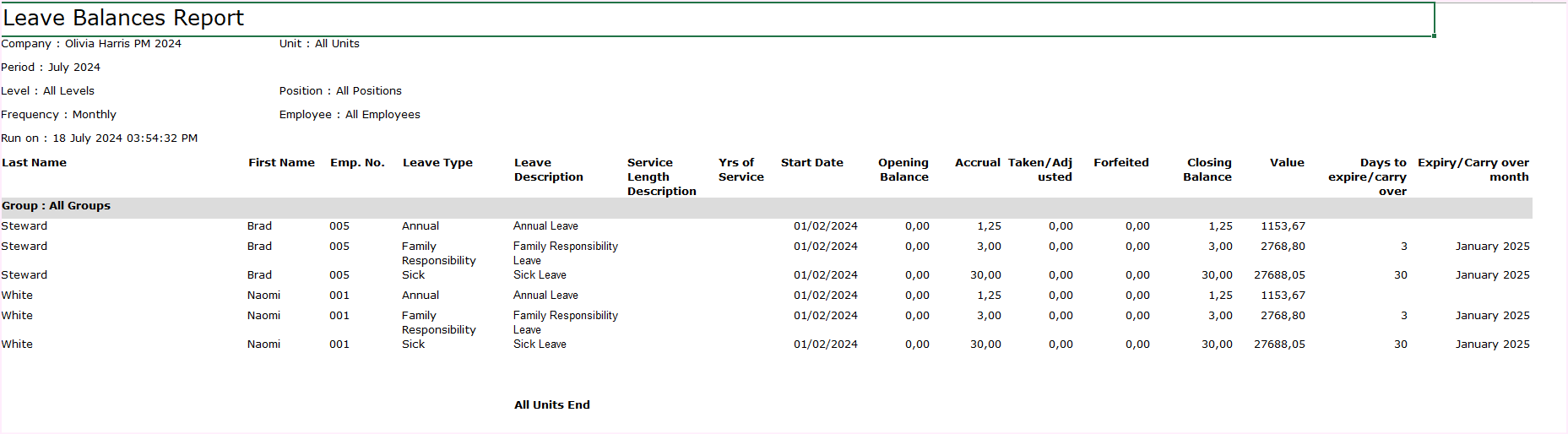The width and height of the screenshot is (1568, 434).
Task: Click the Company Olivia Harris PM 2024 text
Action: (91, 44)
